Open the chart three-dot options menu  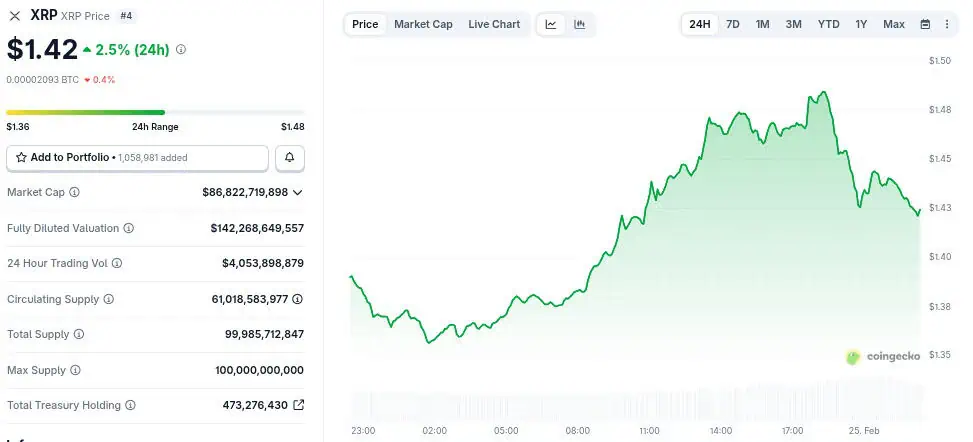pos(947,24)
